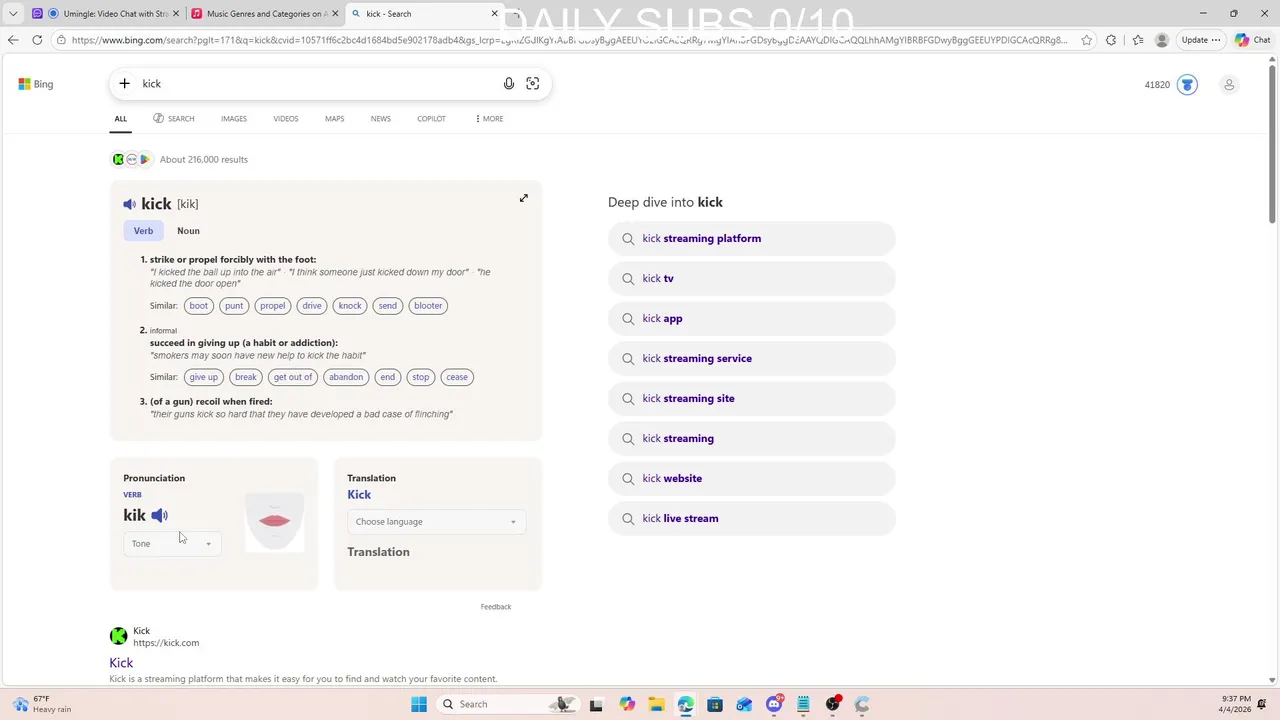Open suggestion kick streaming platform

(x=751, y=239)
